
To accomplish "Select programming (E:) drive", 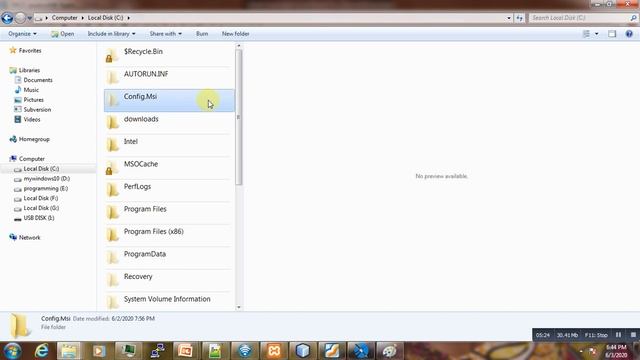I will [x=41, y=188].
